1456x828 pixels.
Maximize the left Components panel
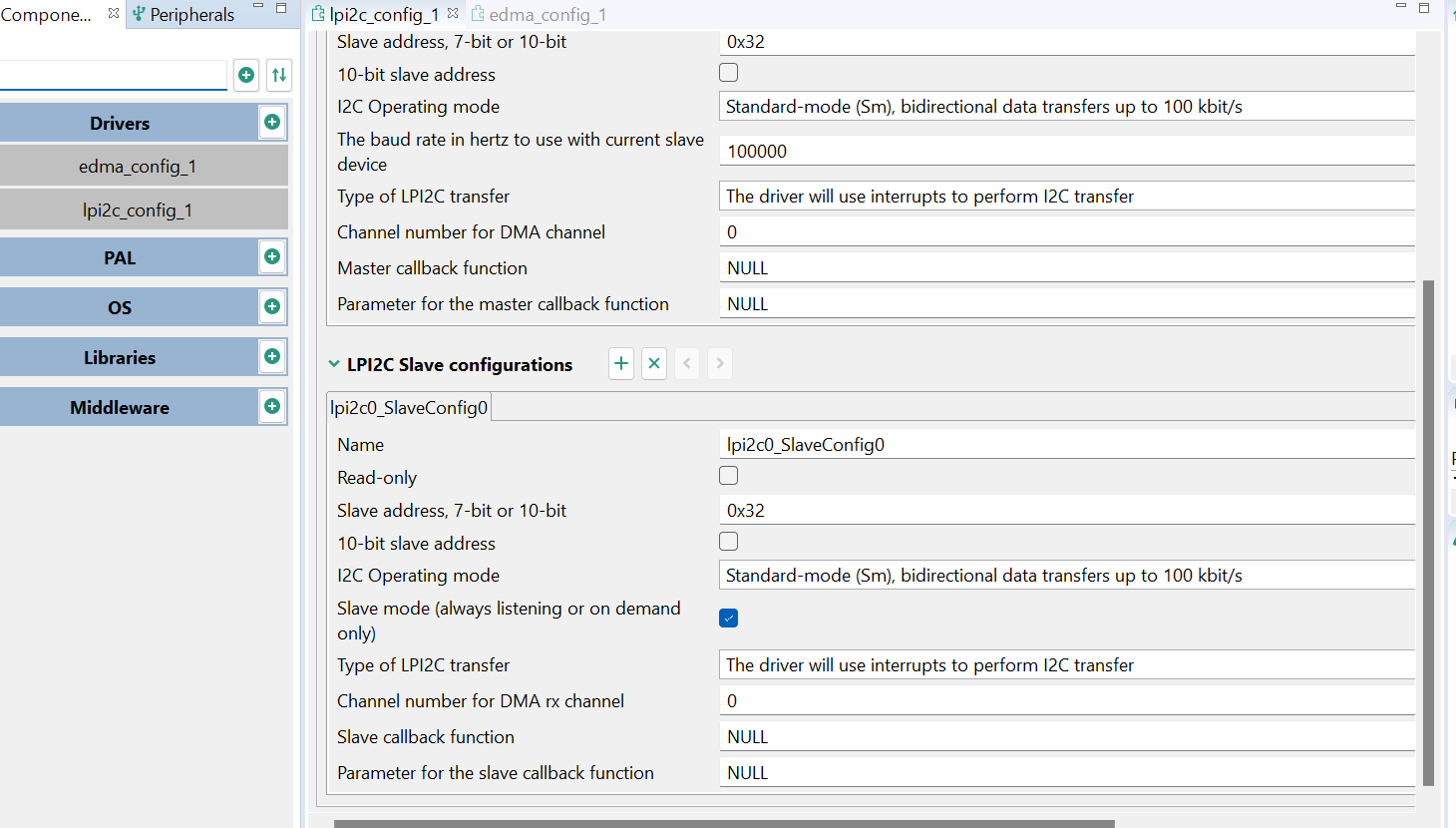(x=281, y=8)
